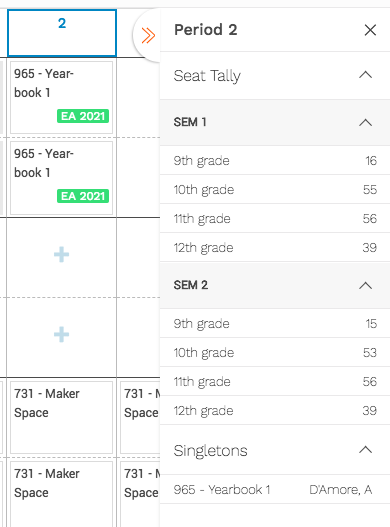Image resolution: width=390 pixels, height=527 pixels.
Task: Click the EA 2021 badge on the second card
Action: [x=83, y=196]
